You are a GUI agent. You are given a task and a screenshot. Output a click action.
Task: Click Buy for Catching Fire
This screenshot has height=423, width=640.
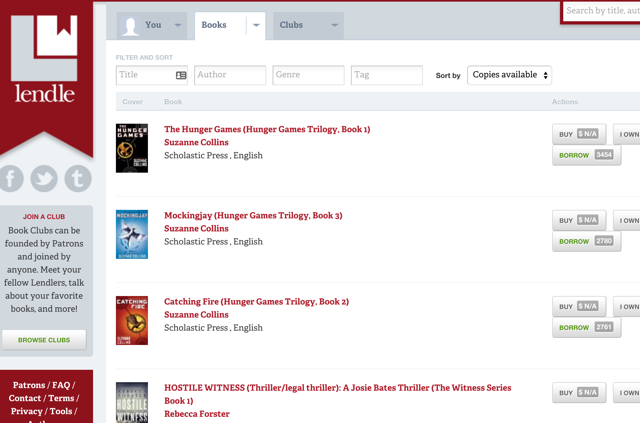pyautogui.click(x=579, y=307)
